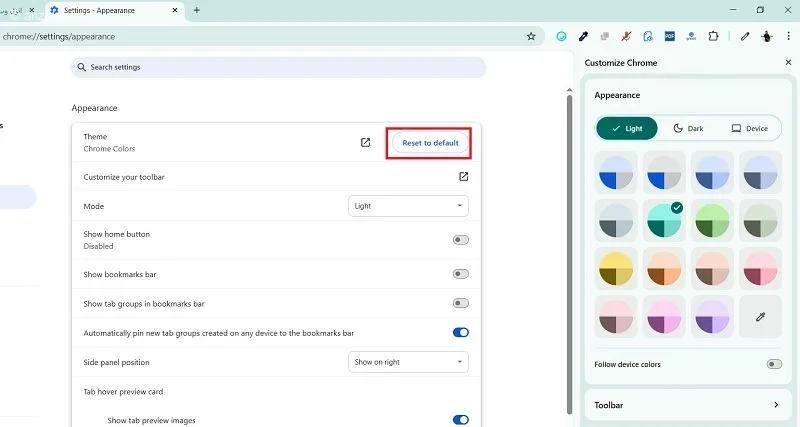The height and width of the screenshot is (427, 800).
Task: Turn on Show bookmarks bar
Action: point(460,274)
